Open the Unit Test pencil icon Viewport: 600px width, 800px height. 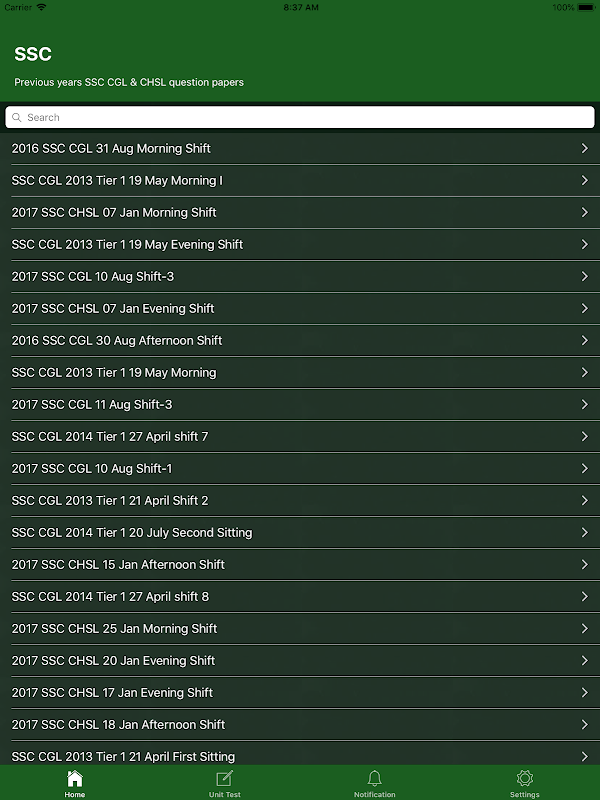[225, 779]
